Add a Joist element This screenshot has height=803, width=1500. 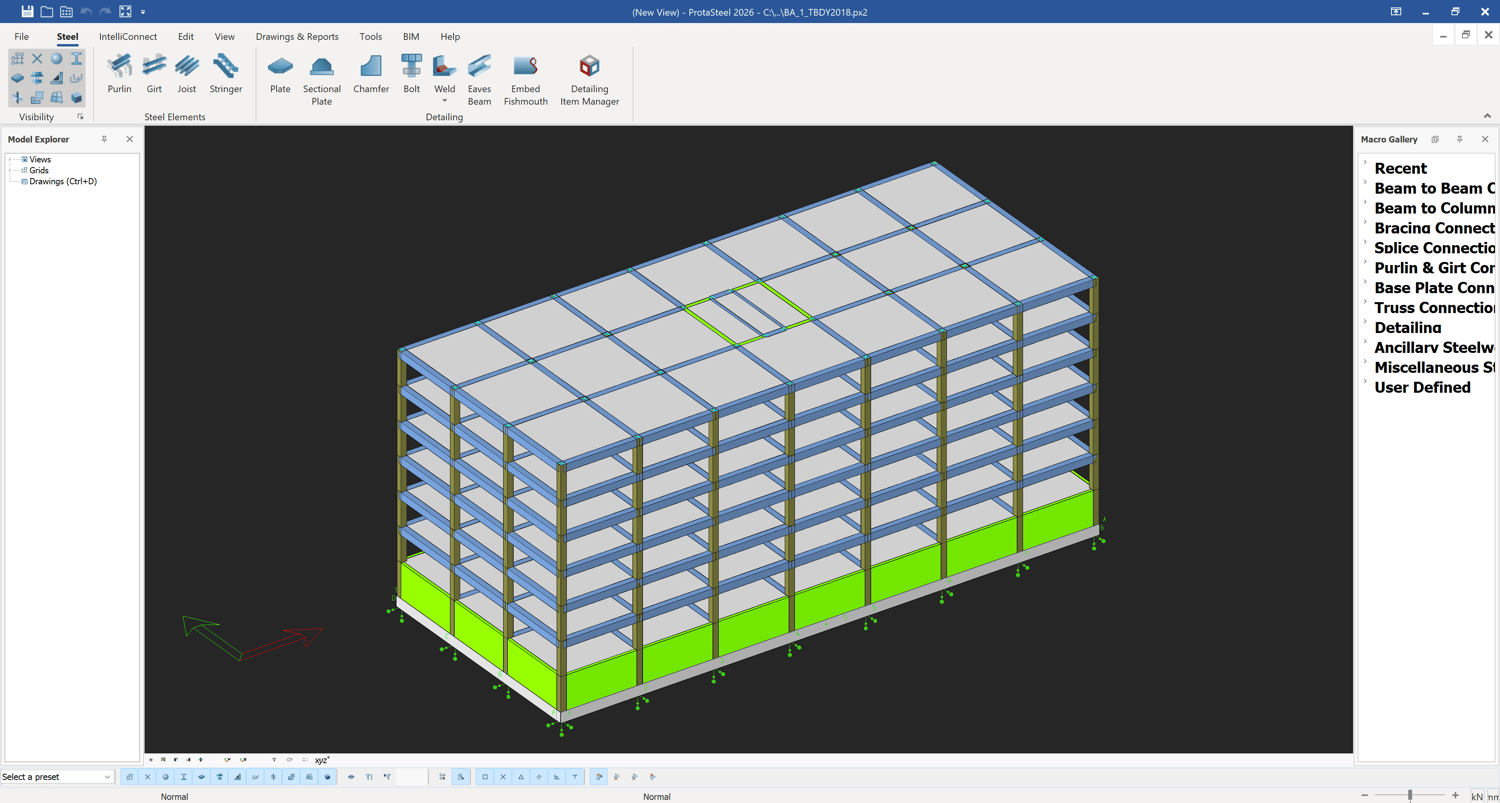[x=187, y=75]
